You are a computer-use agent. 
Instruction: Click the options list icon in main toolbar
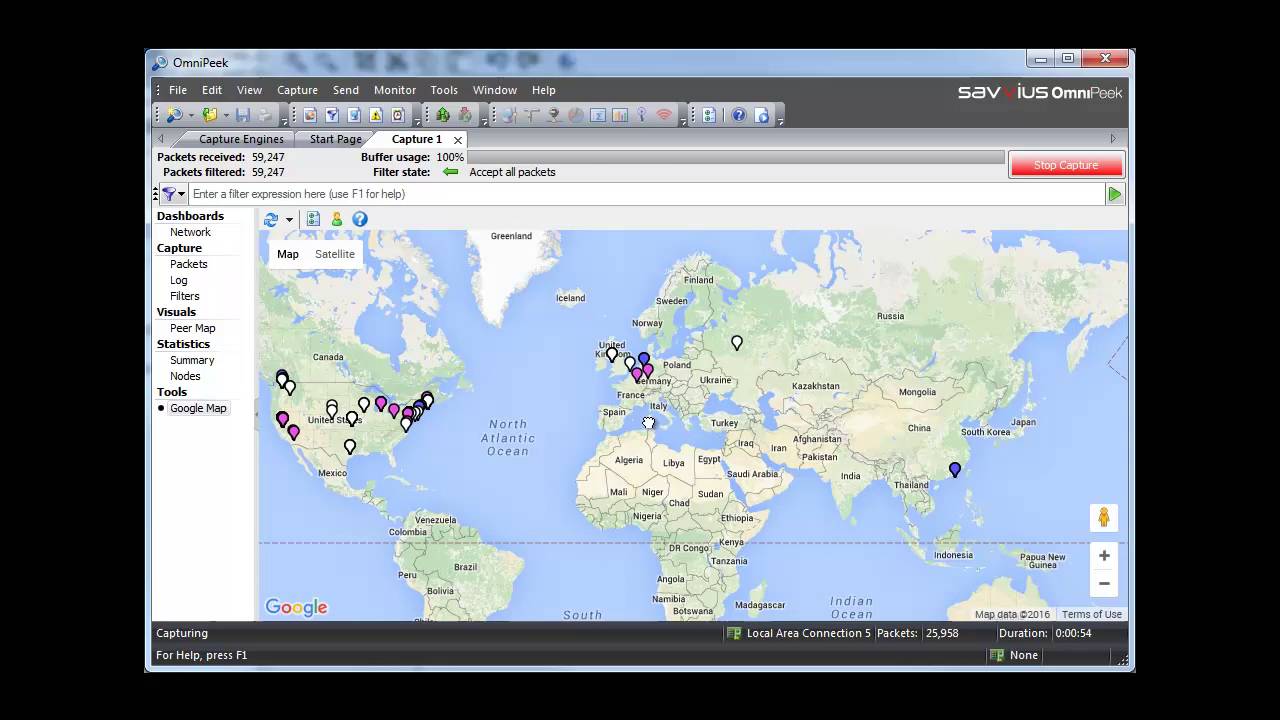(x=709, y=115)
